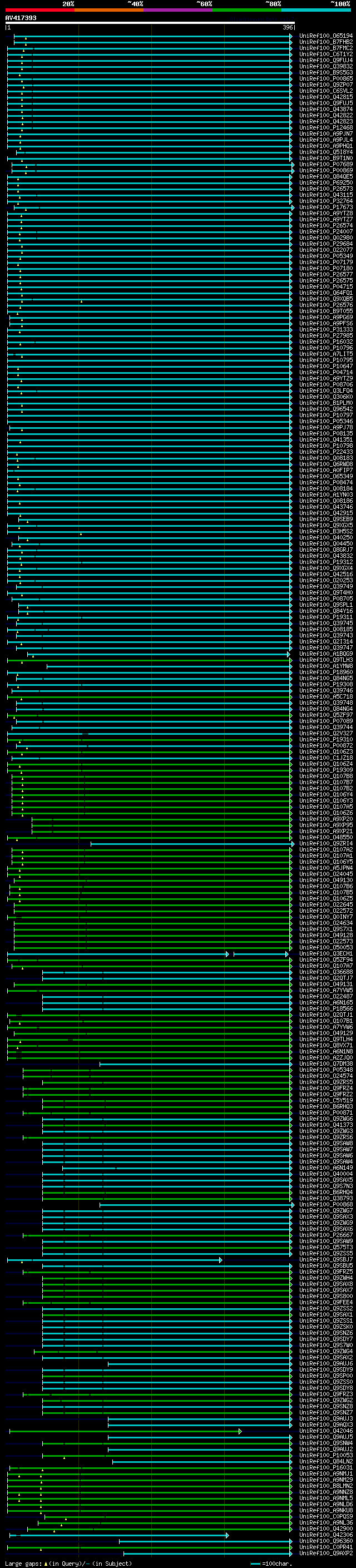The height and width of the screenshot is (1568, 356).
Task: Click hit label UniRef100_P04714
Action: pyautogui.click(x=325, y=372)
